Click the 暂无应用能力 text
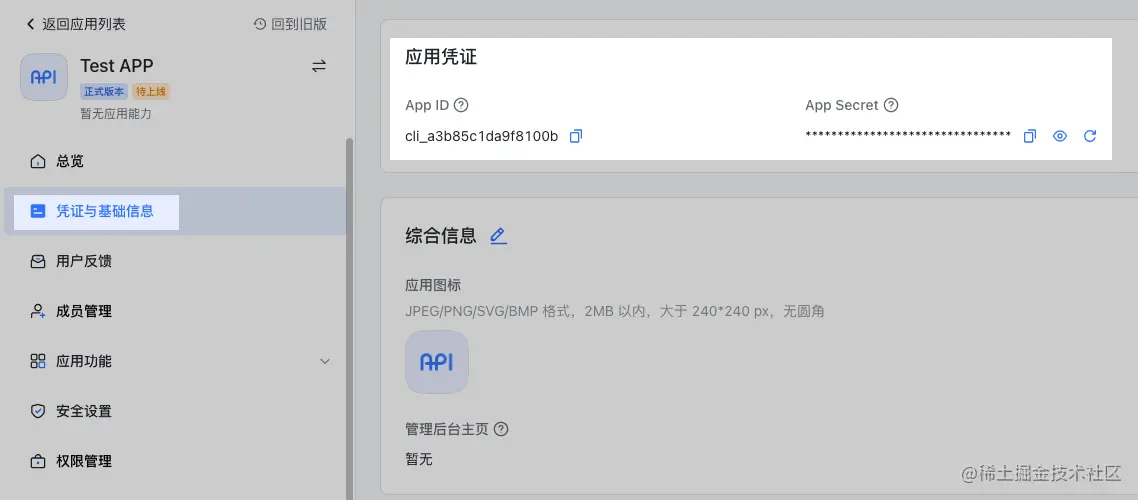1138x500 pixels. pos(116,114)
